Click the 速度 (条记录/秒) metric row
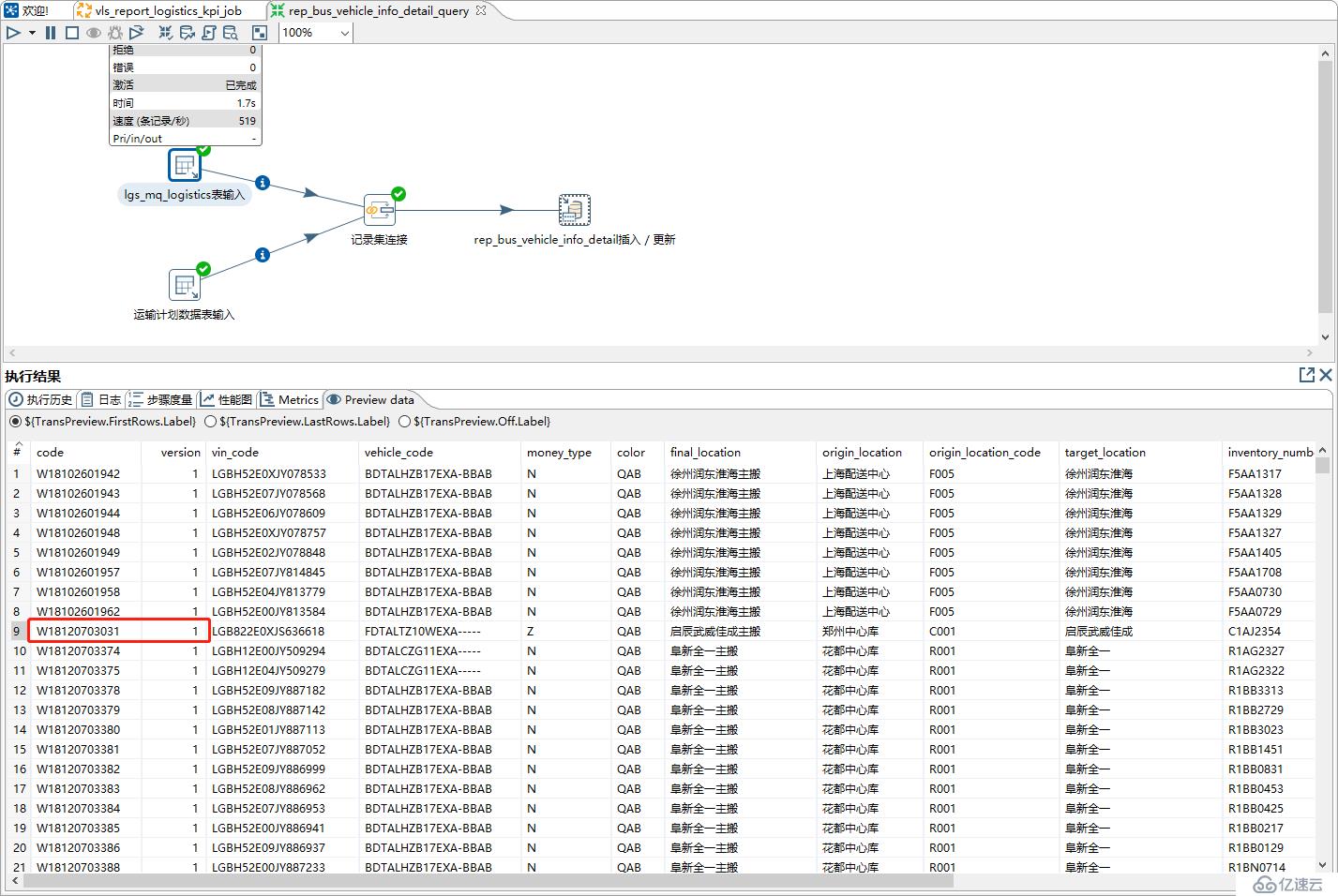Screen dimensions: 1338x896 185,121
